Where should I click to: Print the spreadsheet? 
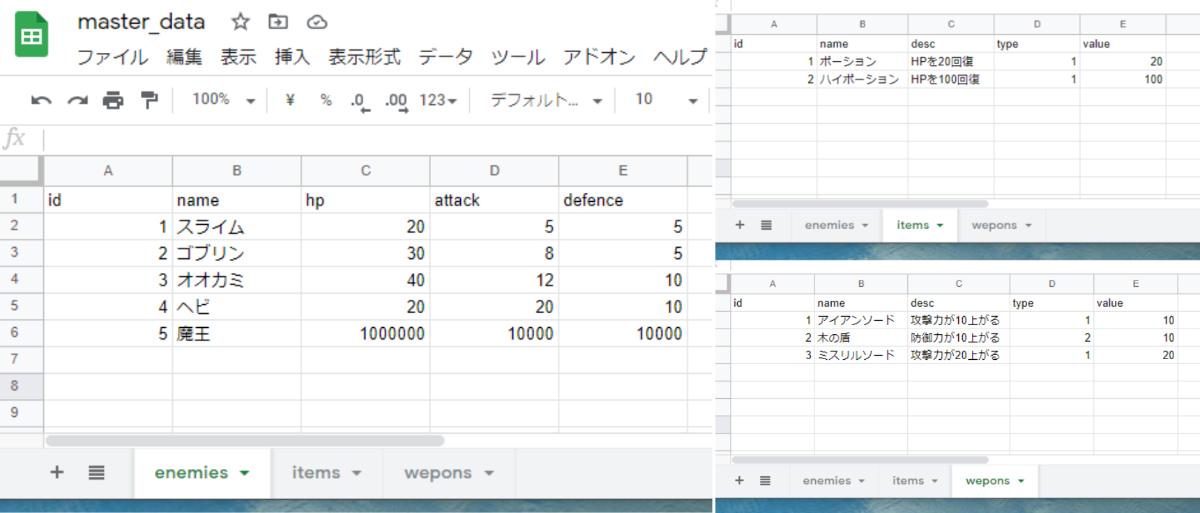[113, 100]
